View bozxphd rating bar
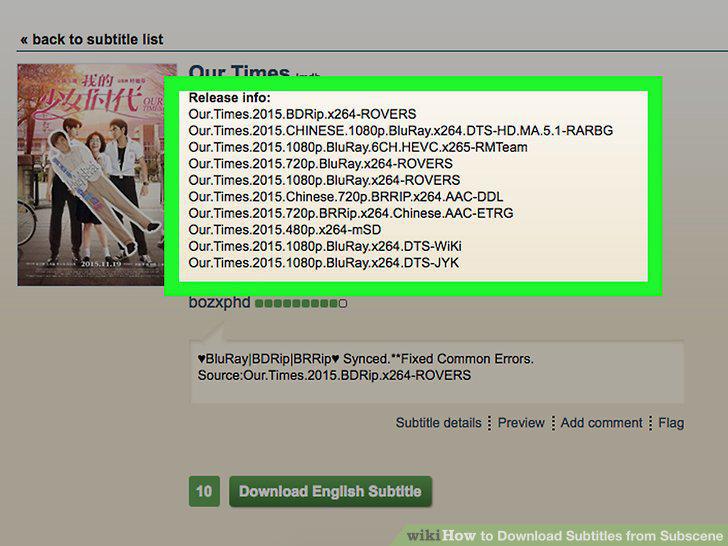 click(x=301, y=304)
